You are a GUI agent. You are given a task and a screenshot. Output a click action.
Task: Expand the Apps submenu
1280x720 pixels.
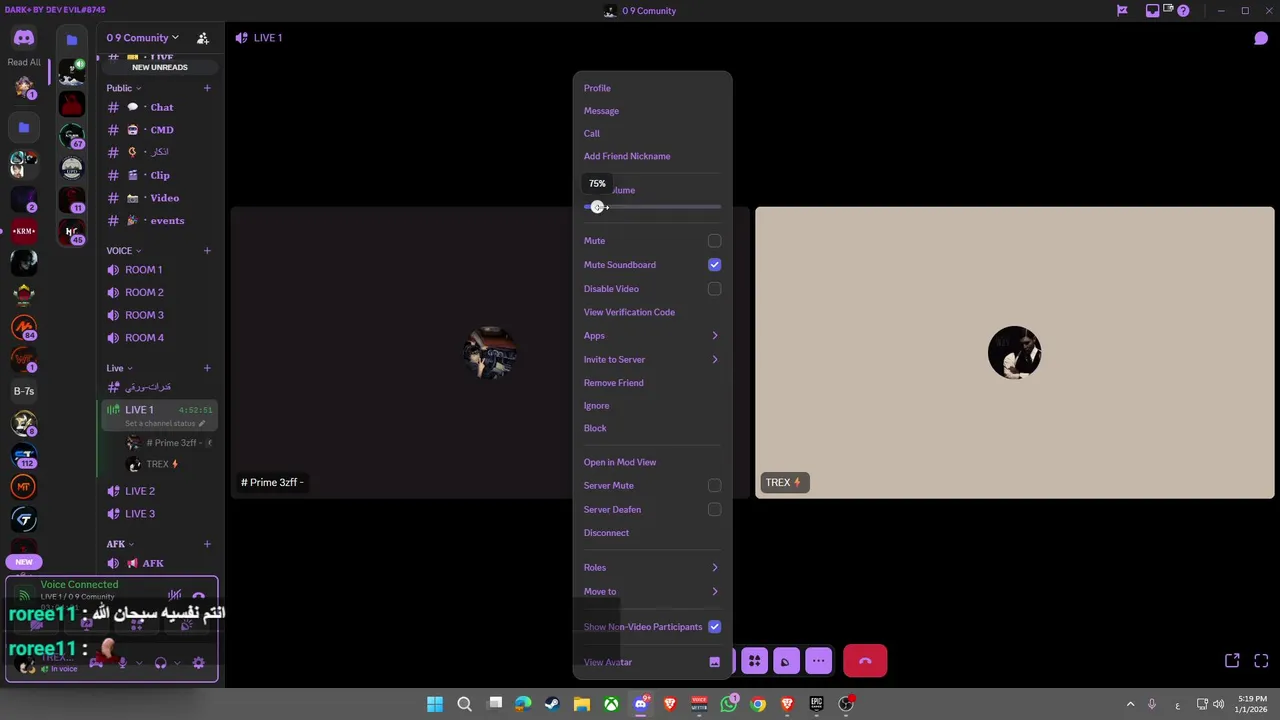[x=652, y=336]
